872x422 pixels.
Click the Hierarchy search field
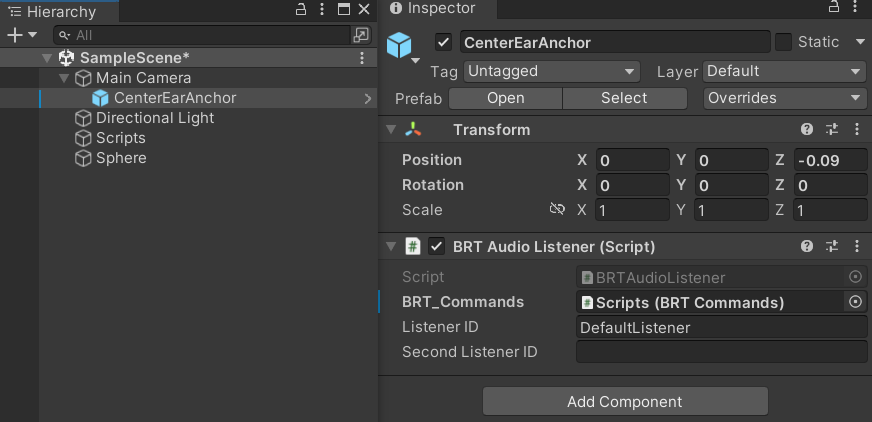[x=202, y=35]
